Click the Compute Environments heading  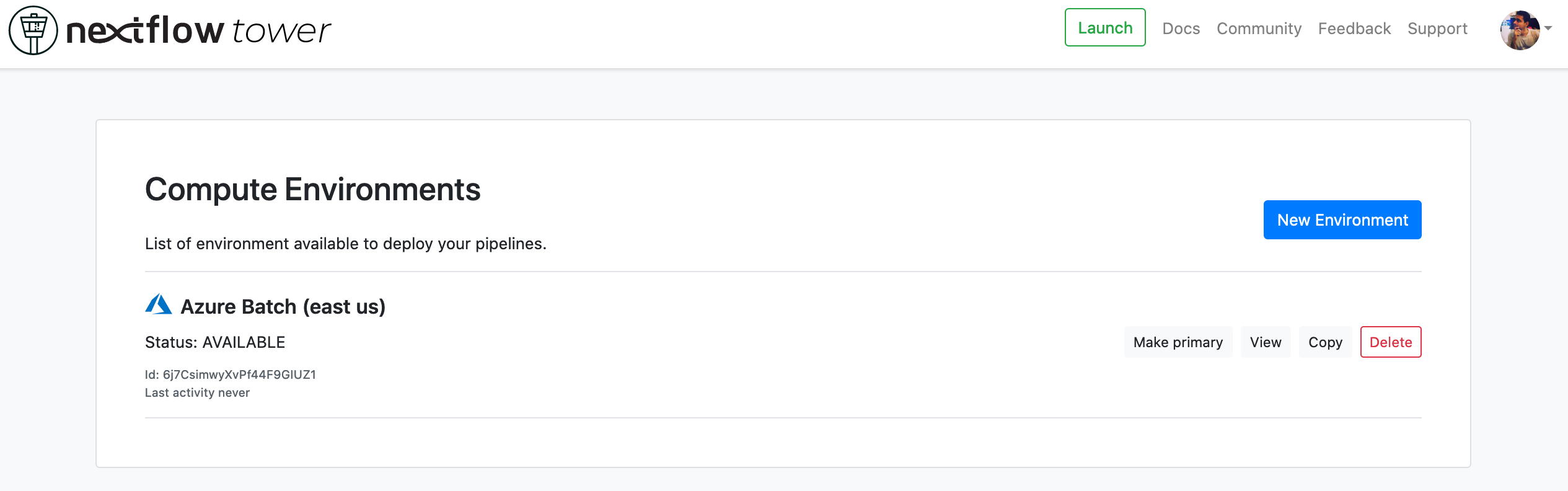tap(312, 189)
